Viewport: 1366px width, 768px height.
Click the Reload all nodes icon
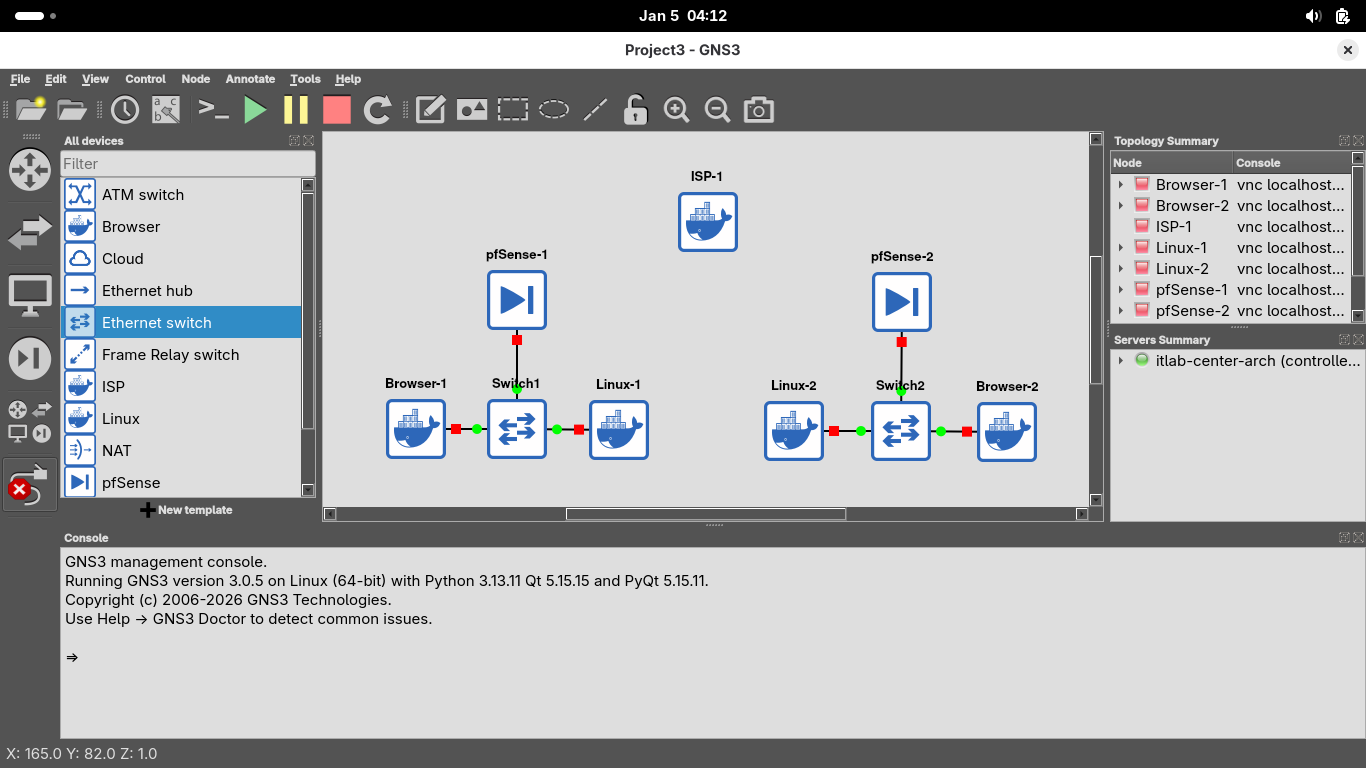tap(377, 110)
